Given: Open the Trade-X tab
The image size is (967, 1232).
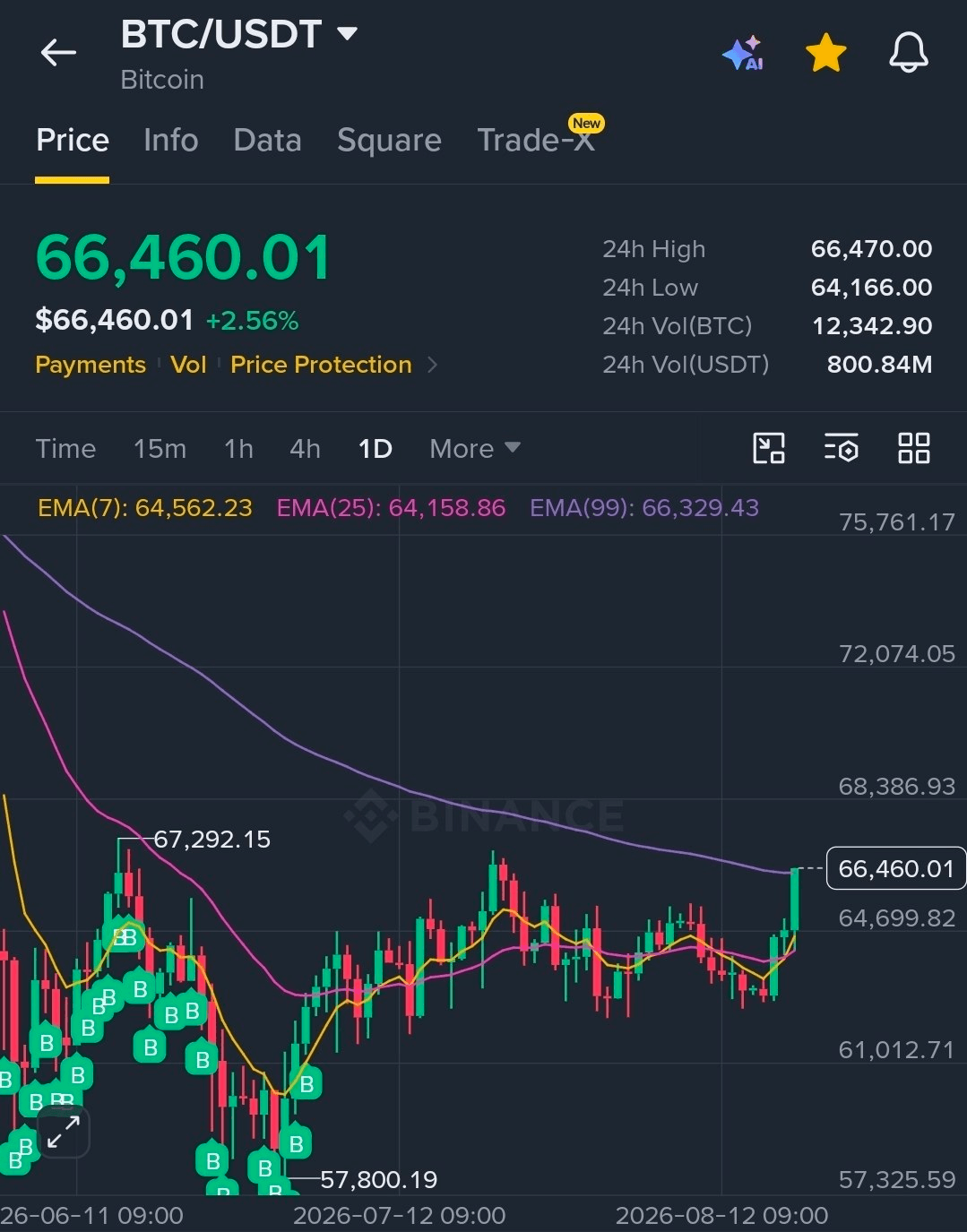Looking at the screenshot, I should [x=536, y=141].
